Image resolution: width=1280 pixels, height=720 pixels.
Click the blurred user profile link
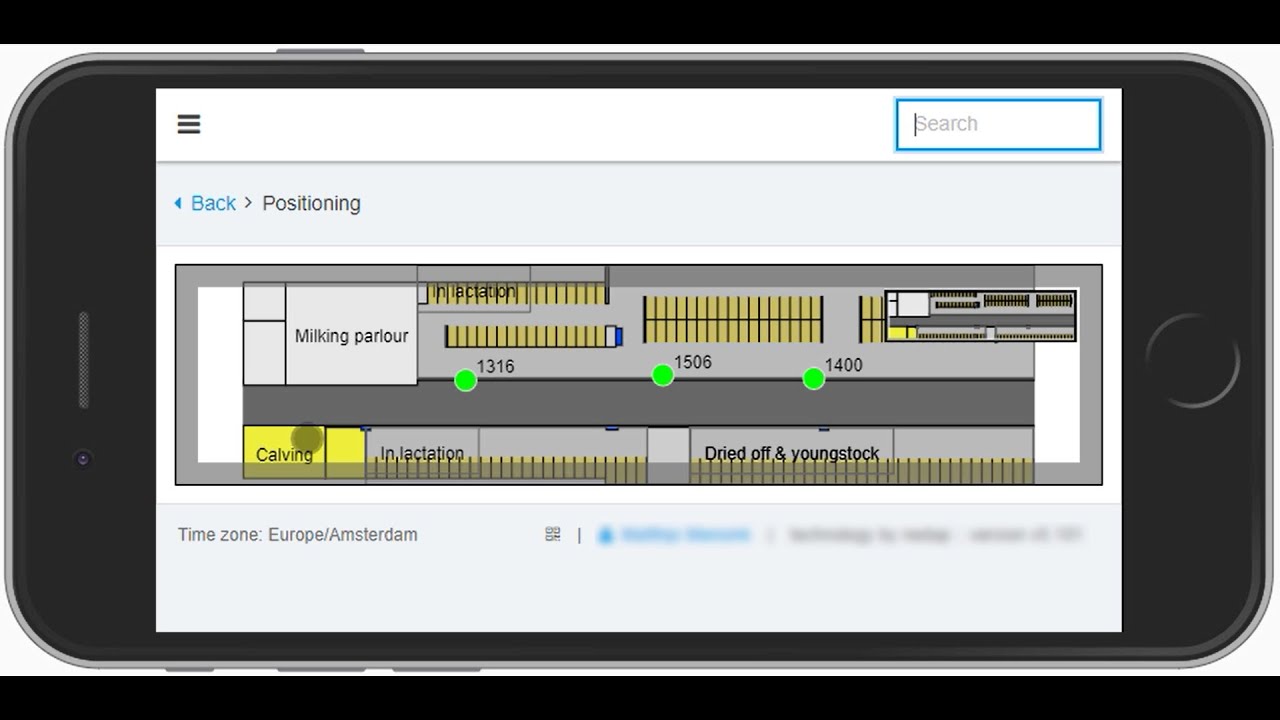pos(674,535)
